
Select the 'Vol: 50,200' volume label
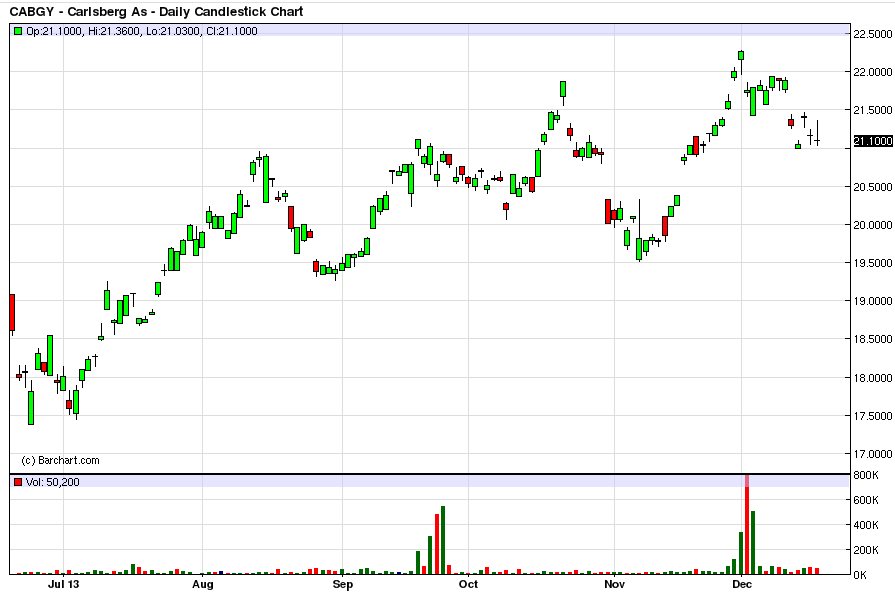[x=53, y=482]
